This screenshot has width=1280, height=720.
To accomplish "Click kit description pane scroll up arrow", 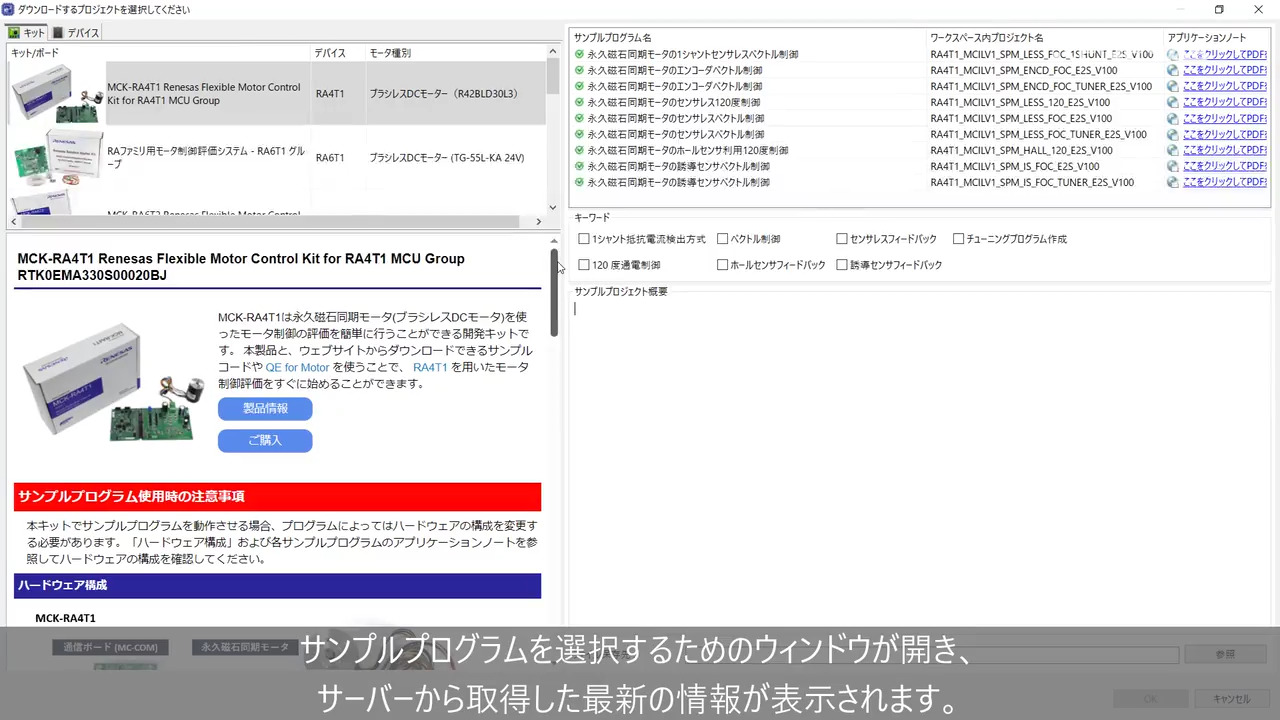I will click(554, 241).
